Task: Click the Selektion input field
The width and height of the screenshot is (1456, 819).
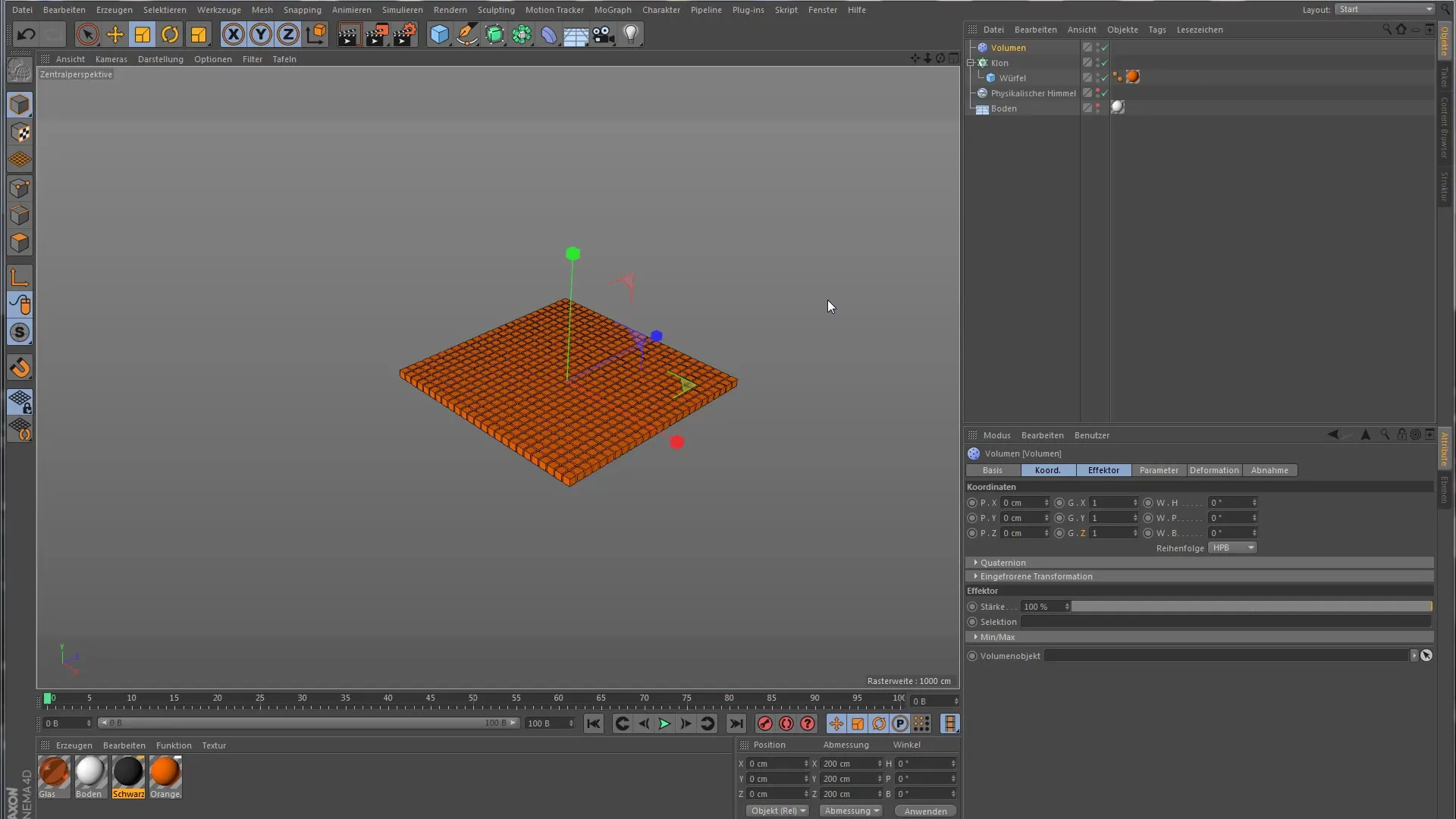Action: pyautogui.click(x=1226, y=622)
